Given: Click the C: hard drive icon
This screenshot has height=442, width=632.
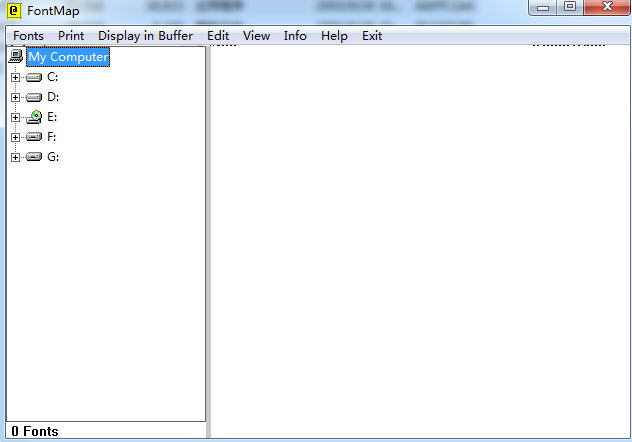Looking at the screenshot, I should [x=34, y=77].
